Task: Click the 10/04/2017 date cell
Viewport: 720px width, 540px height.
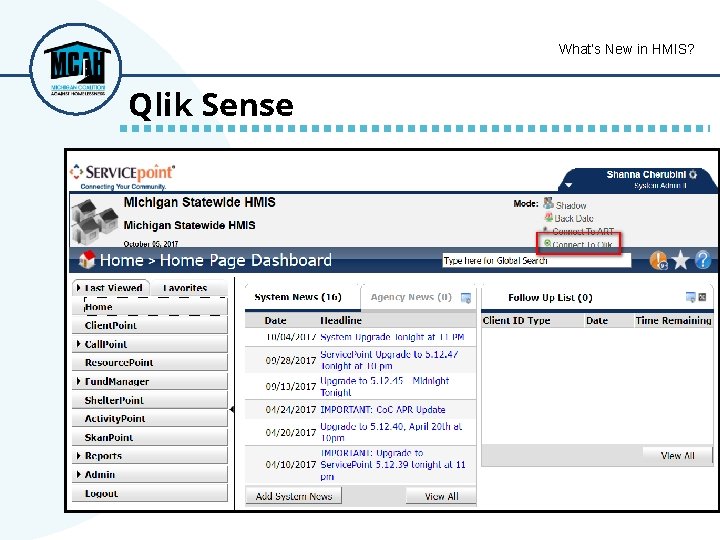Action: click(291, 337)
